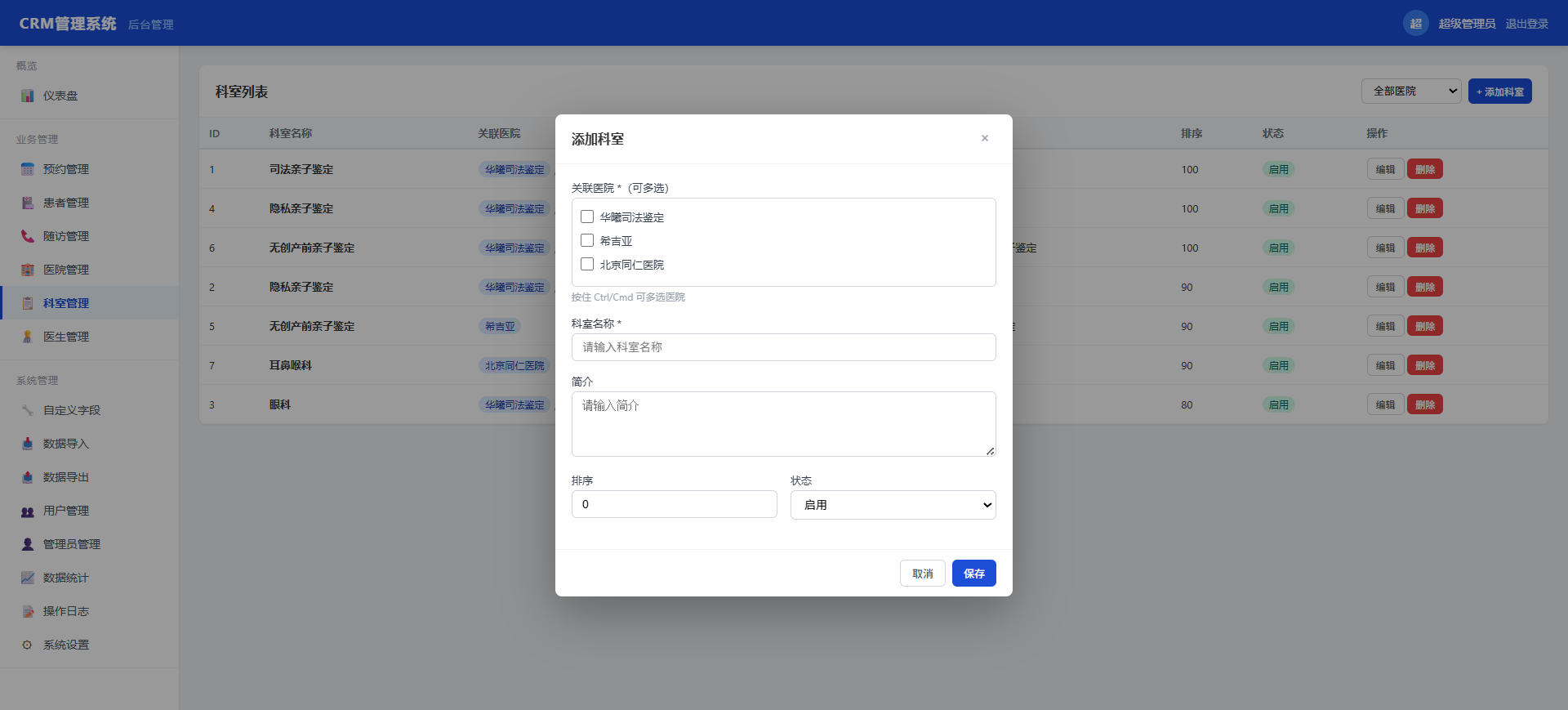Tick the 希吉亚 hospital checkbox
Viewport: 1568px width, 710px height.
click(587, 240)
